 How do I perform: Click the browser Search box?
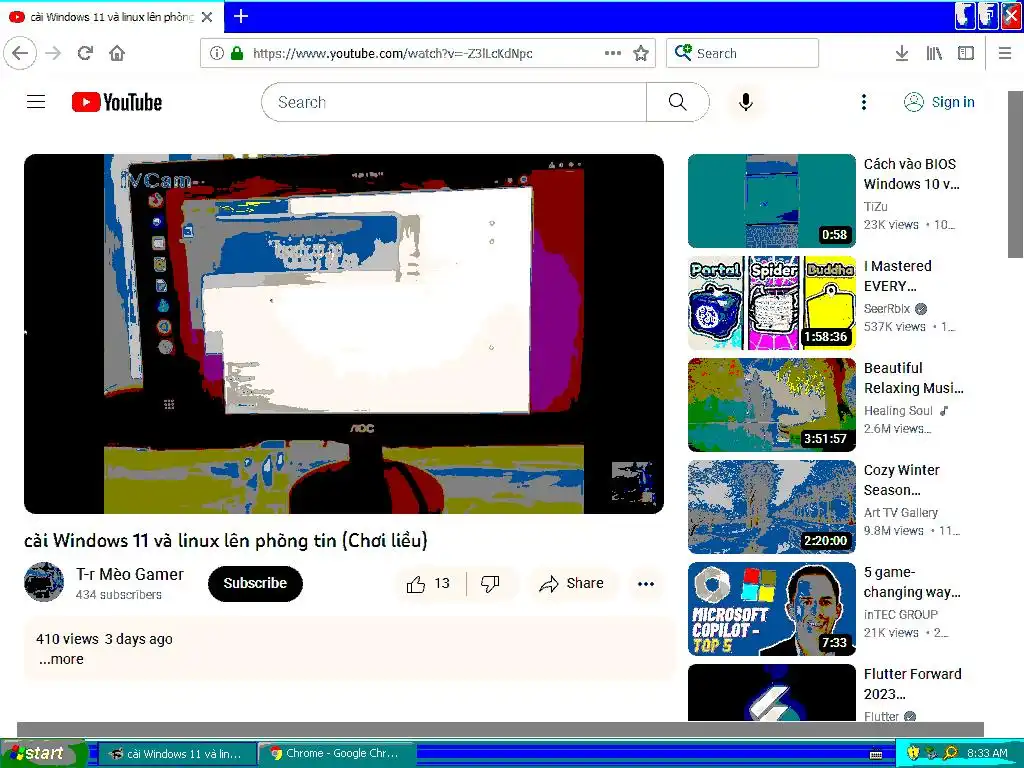(743, 53)
